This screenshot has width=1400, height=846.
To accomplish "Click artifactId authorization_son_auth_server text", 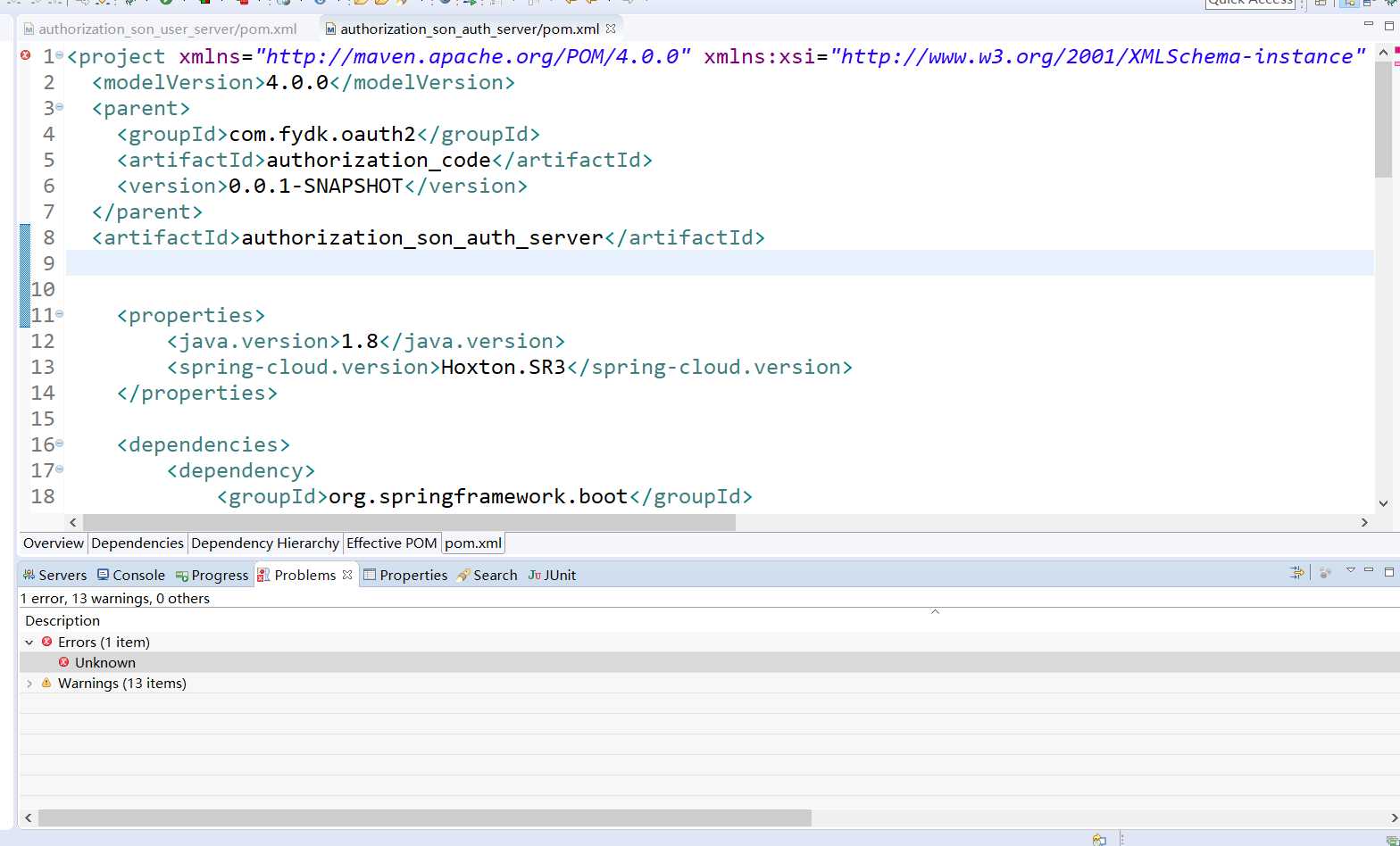I will [422, 237].
